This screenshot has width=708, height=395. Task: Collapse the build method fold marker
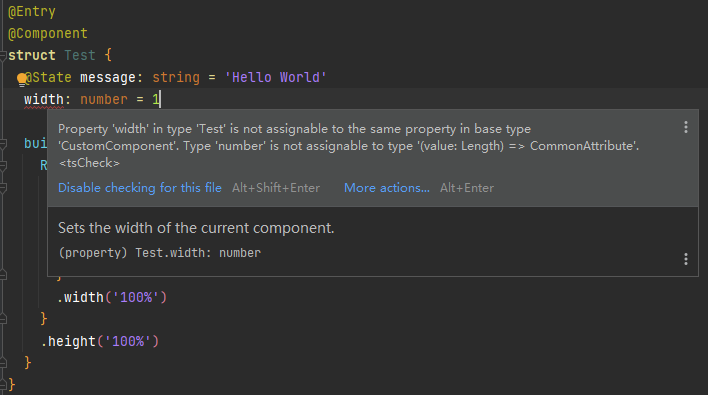coord(3,144)
